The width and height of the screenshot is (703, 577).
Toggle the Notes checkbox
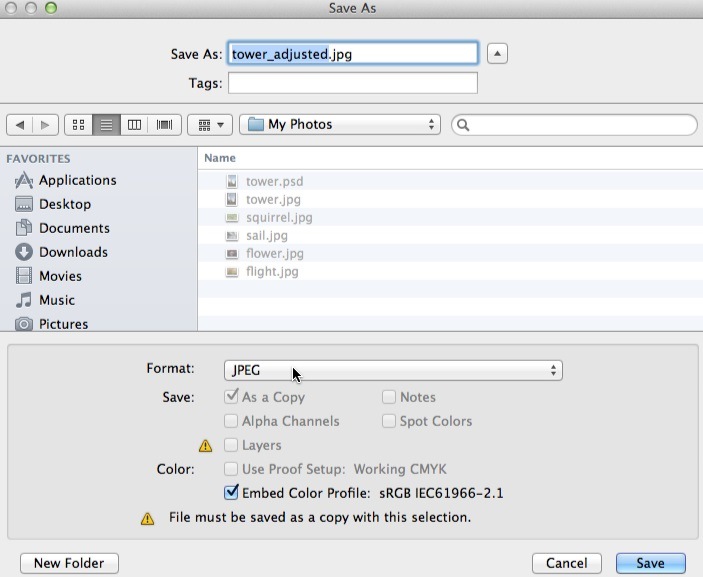click(389, 397)
